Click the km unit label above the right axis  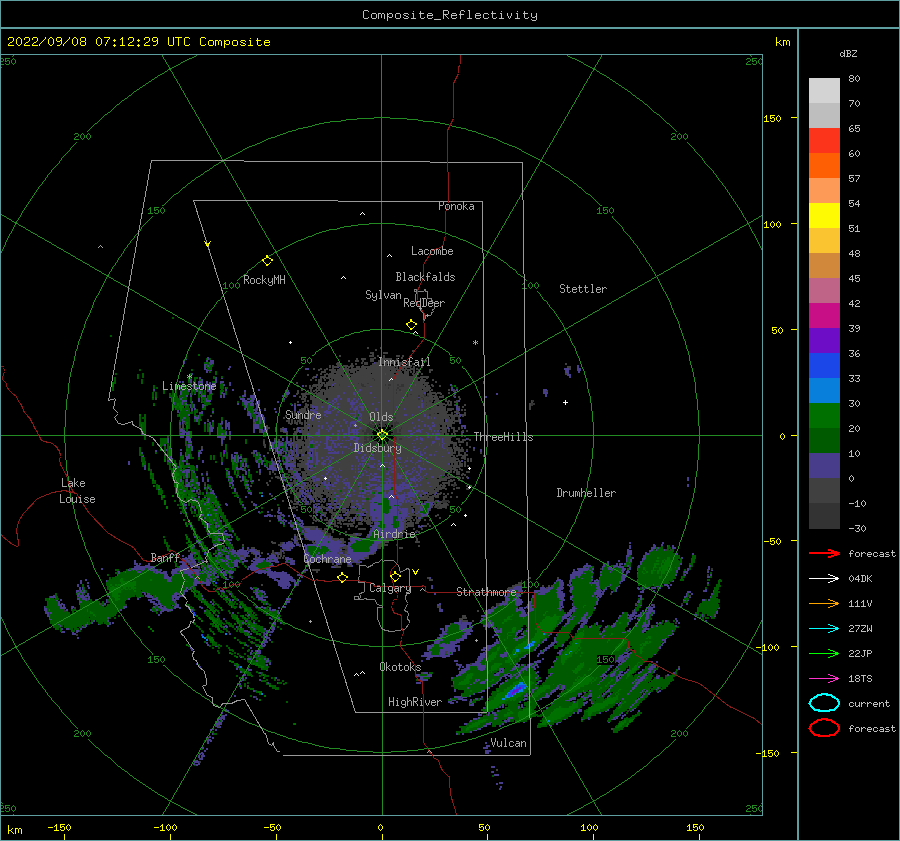pyautogui.click(x=782, y=42)
